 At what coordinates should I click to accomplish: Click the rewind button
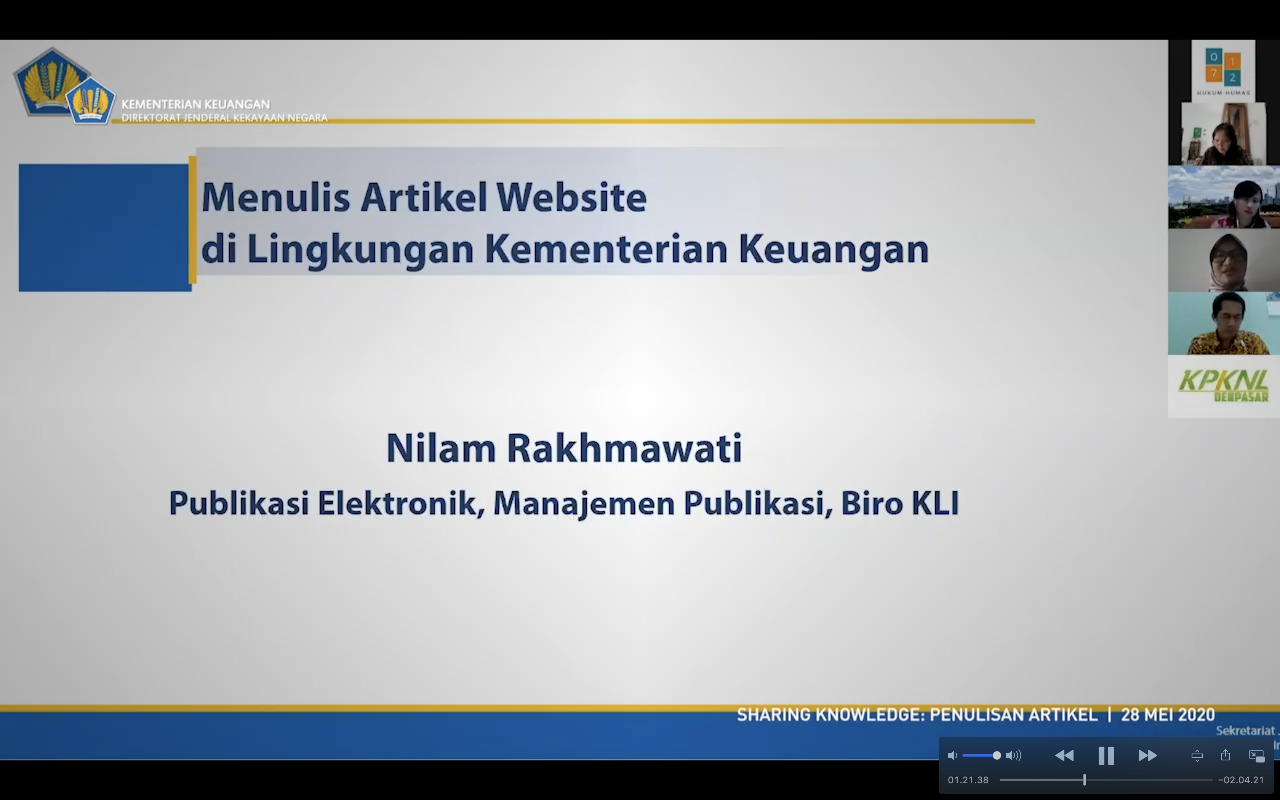(x=1064, y=756)
